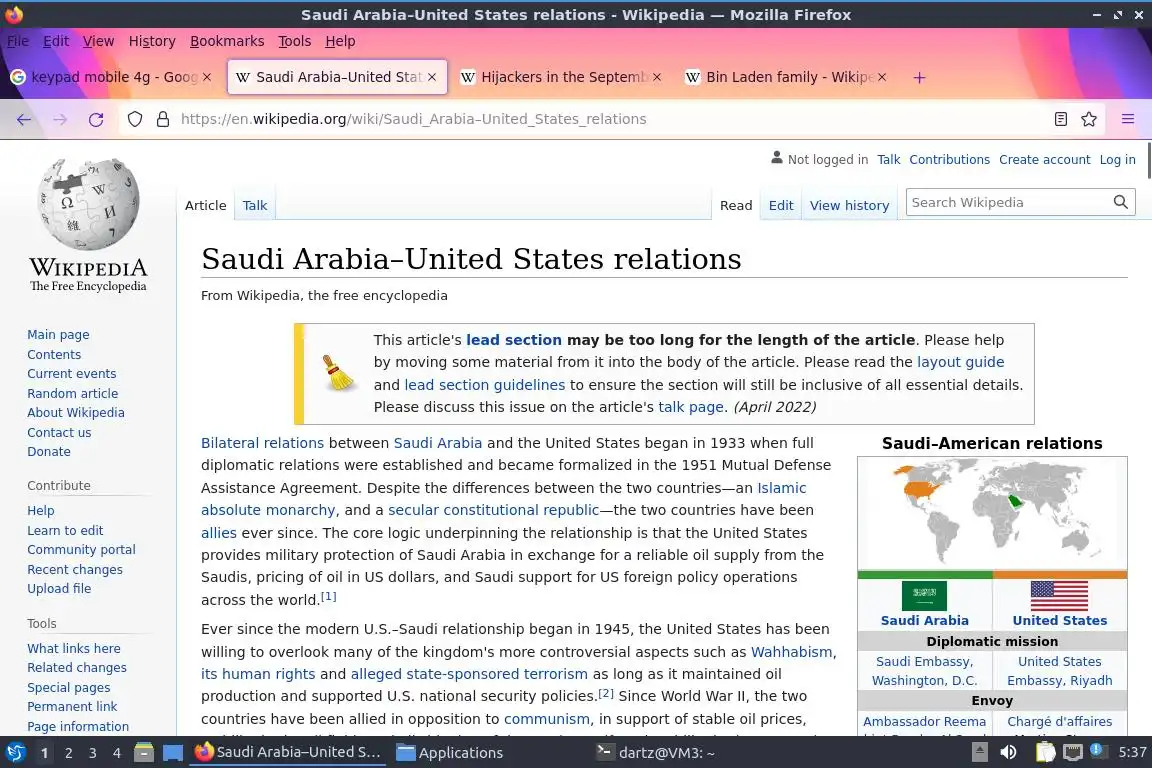
Task: Open the lead section guidelines link
Action: 485,385
